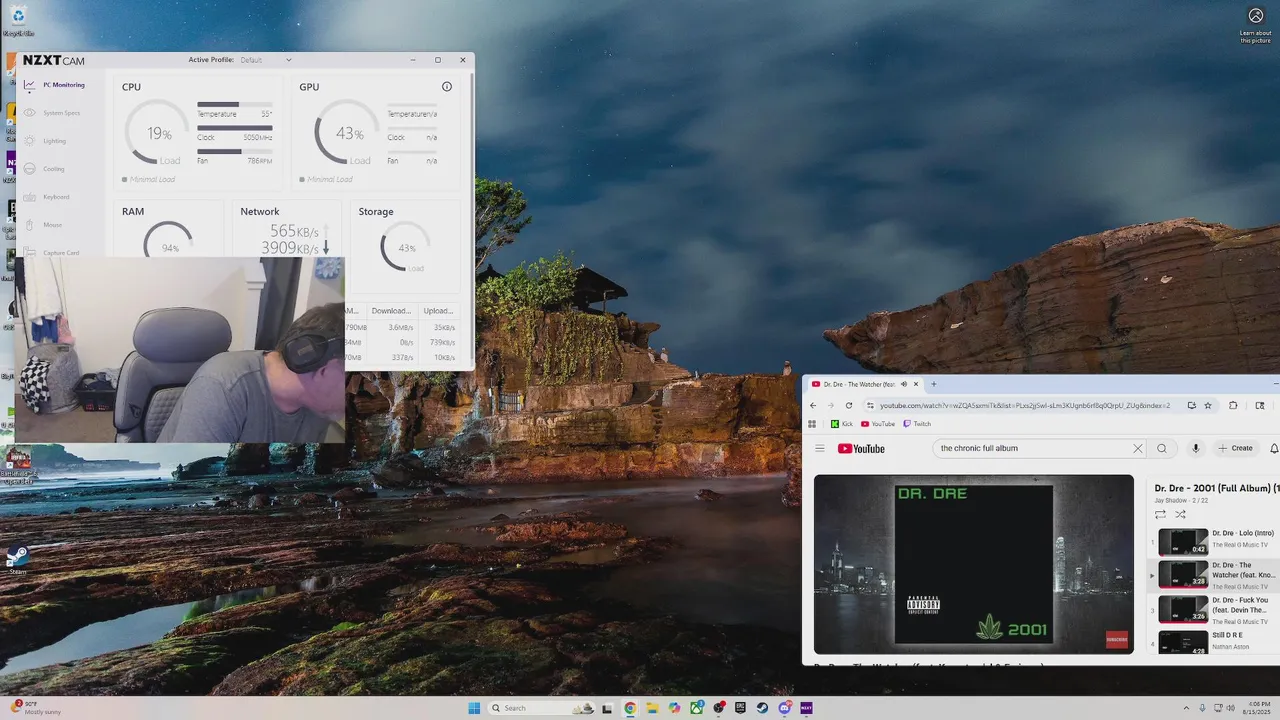This screenshot has width=1280, height=720.
Task: Open the Kick bookmark
Action: pyautogui.click(x=842, y=424)
